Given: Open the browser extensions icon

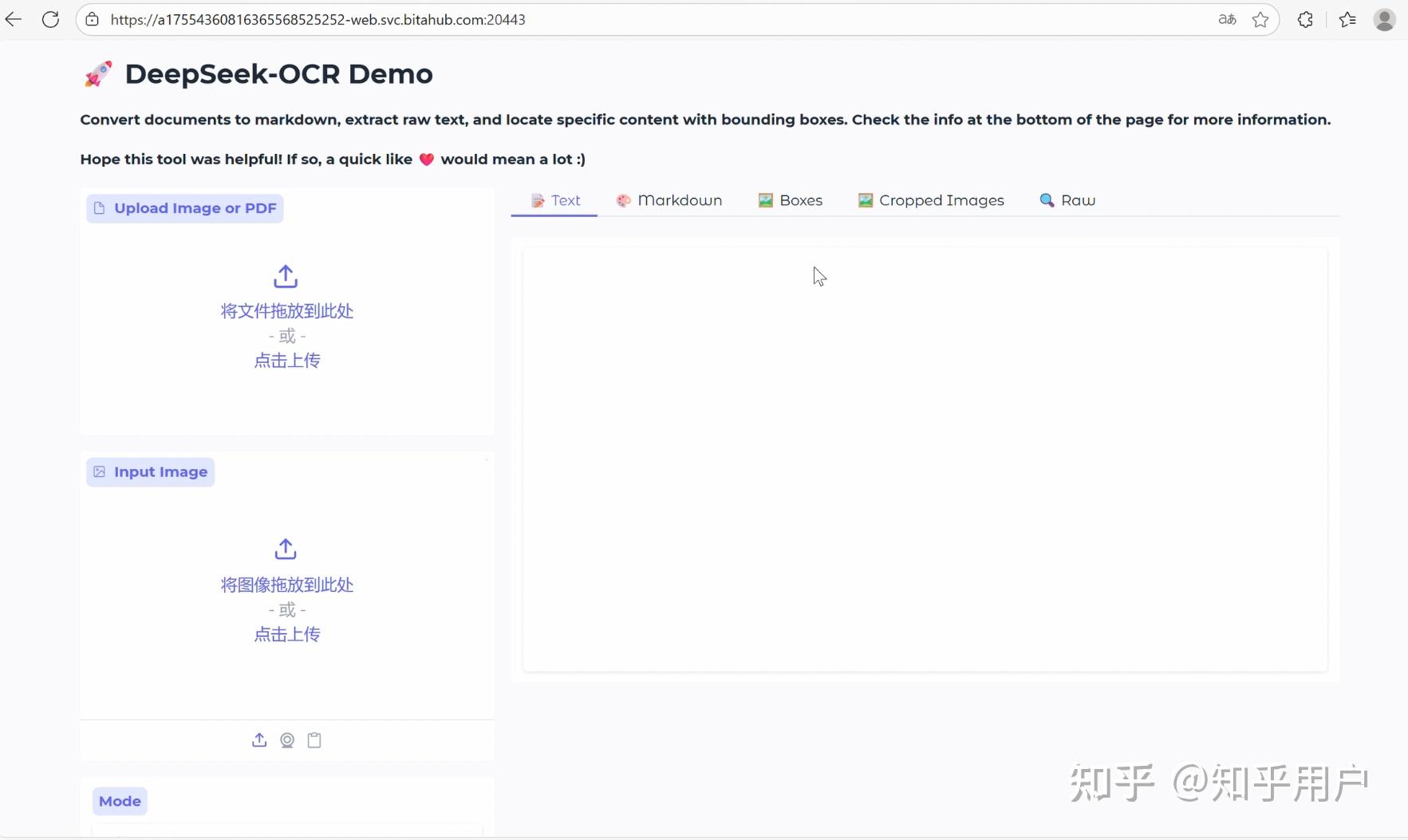Looking at the screenshot, I should 1305,19.
